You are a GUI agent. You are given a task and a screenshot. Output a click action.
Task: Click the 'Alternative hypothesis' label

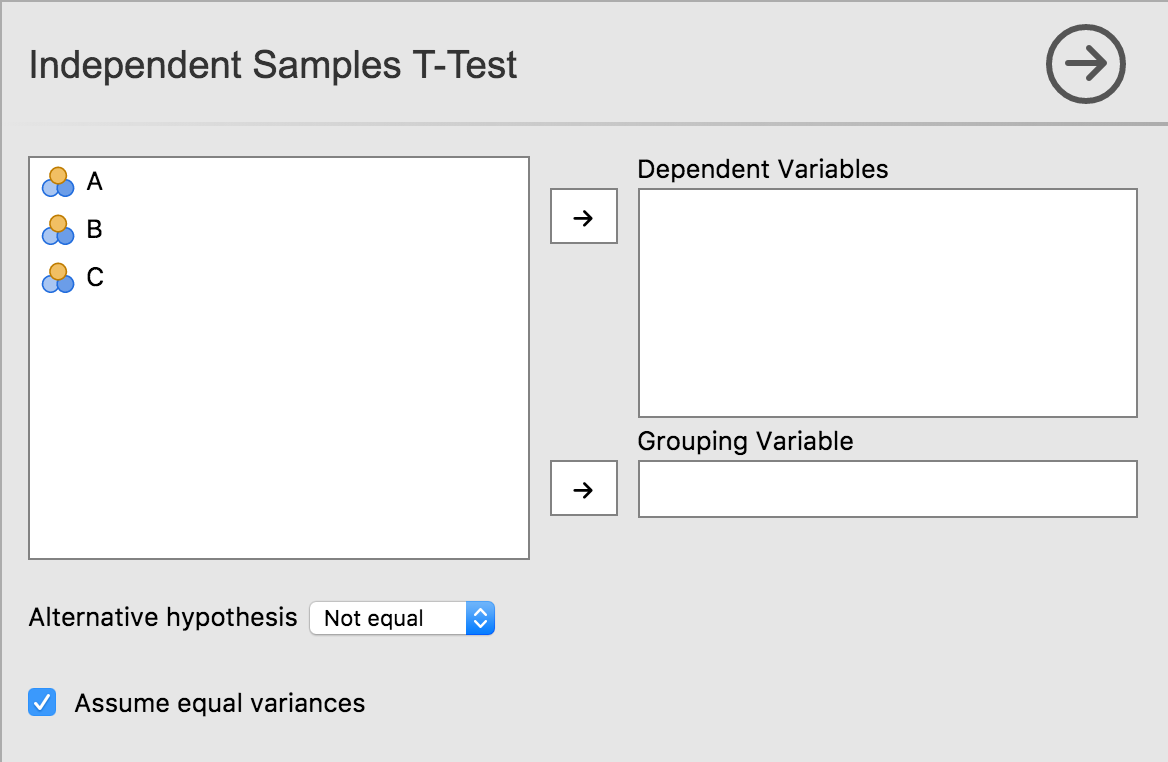coord(163,618)
